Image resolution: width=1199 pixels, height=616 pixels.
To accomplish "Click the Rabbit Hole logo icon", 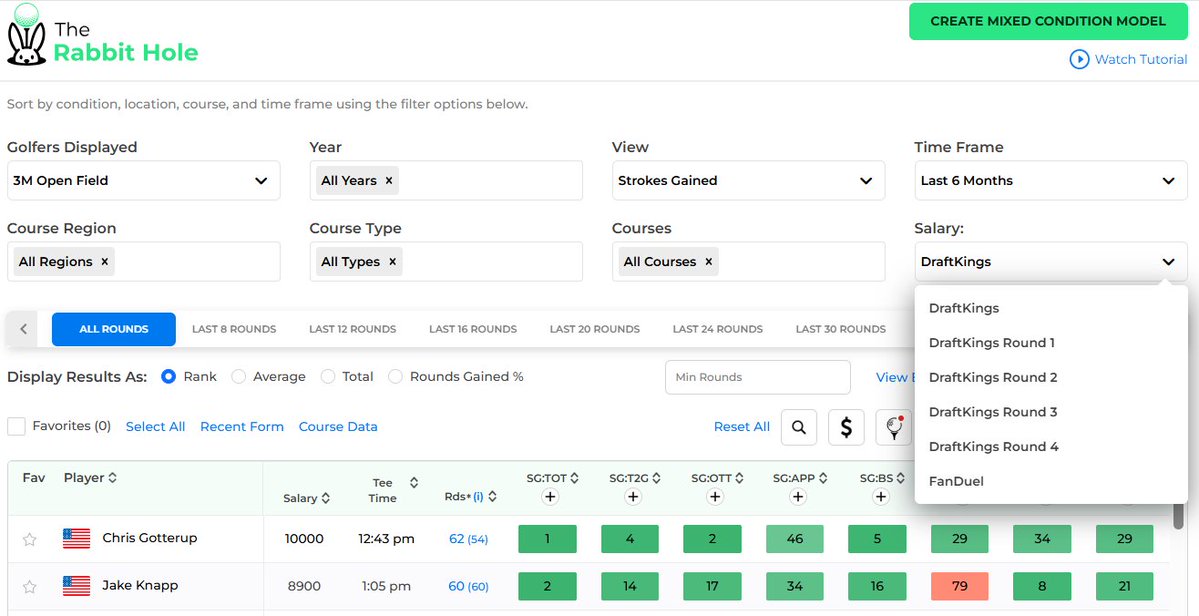I will click(27, 34).
